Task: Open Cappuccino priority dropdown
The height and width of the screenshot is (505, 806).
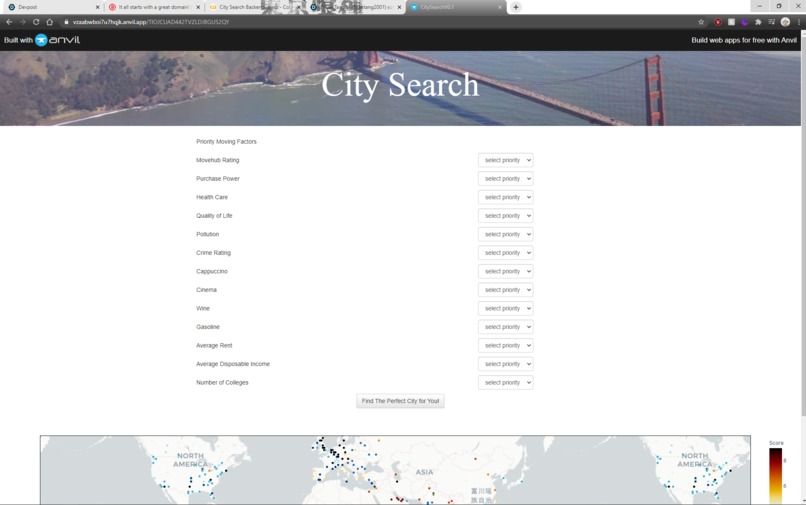Action: [x=505, y=272]
